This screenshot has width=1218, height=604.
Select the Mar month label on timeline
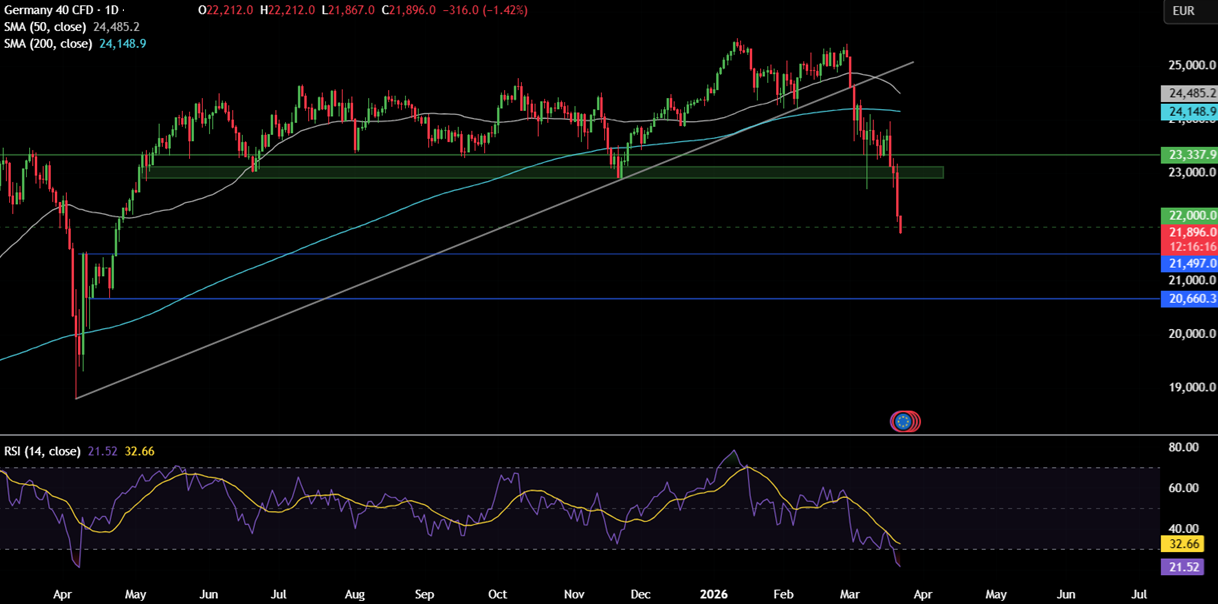[850, 593]
